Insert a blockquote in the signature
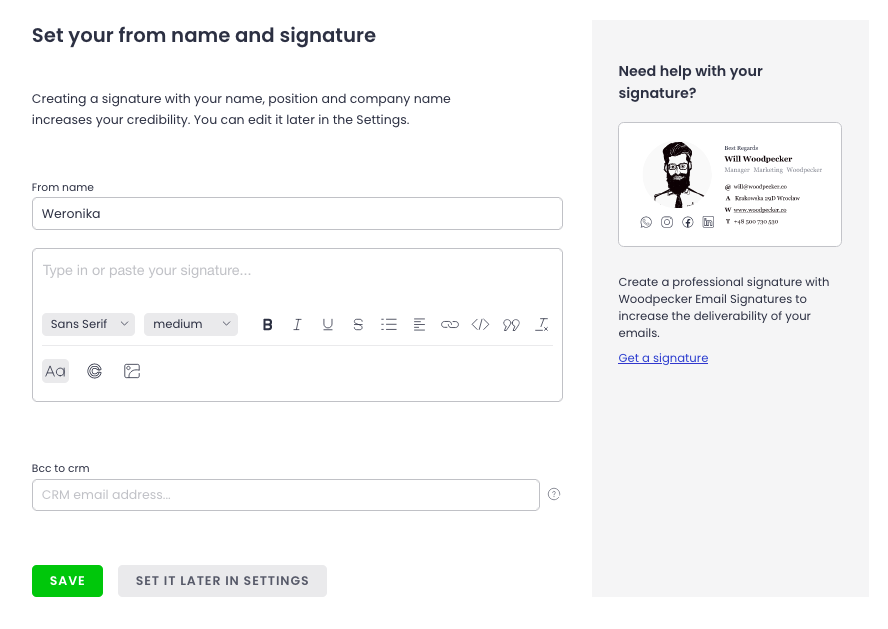Viewport: 888px width, 629px height. (x=511, y=324)
